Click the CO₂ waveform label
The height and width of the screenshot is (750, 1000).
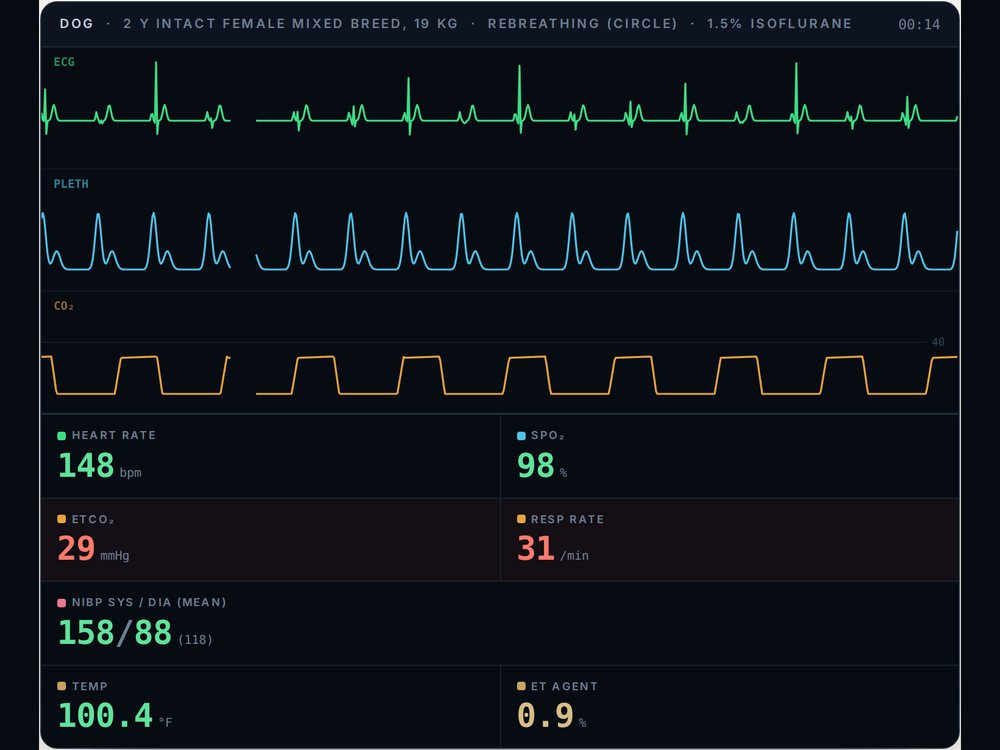(64, 306)
